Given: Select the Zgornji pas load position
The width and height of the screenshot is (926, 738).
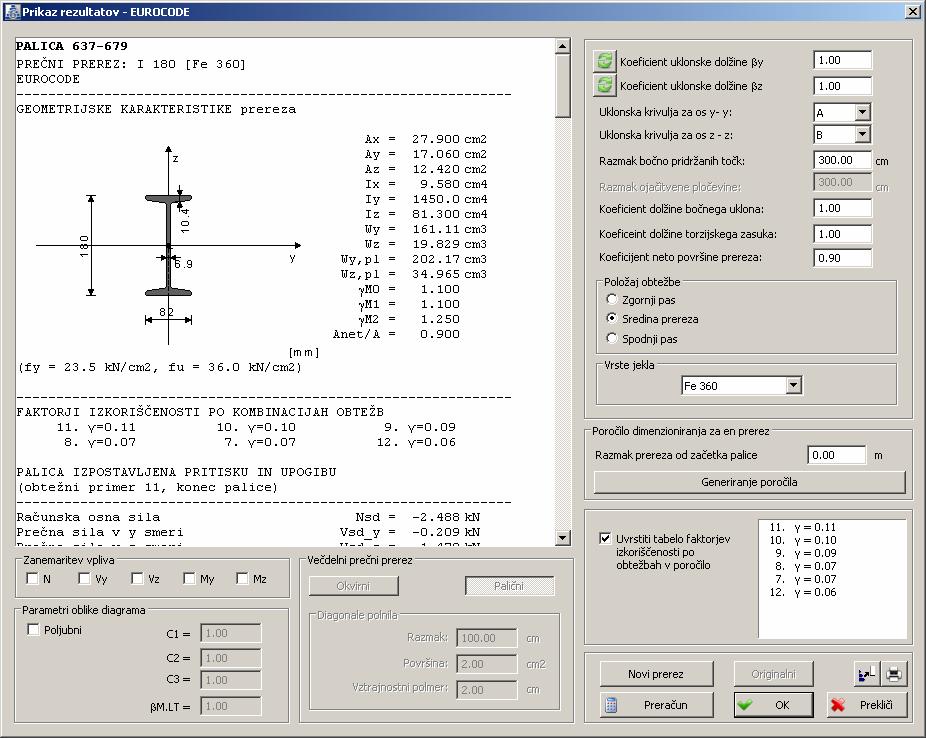Looking at the screenshot, I should 612,299.
